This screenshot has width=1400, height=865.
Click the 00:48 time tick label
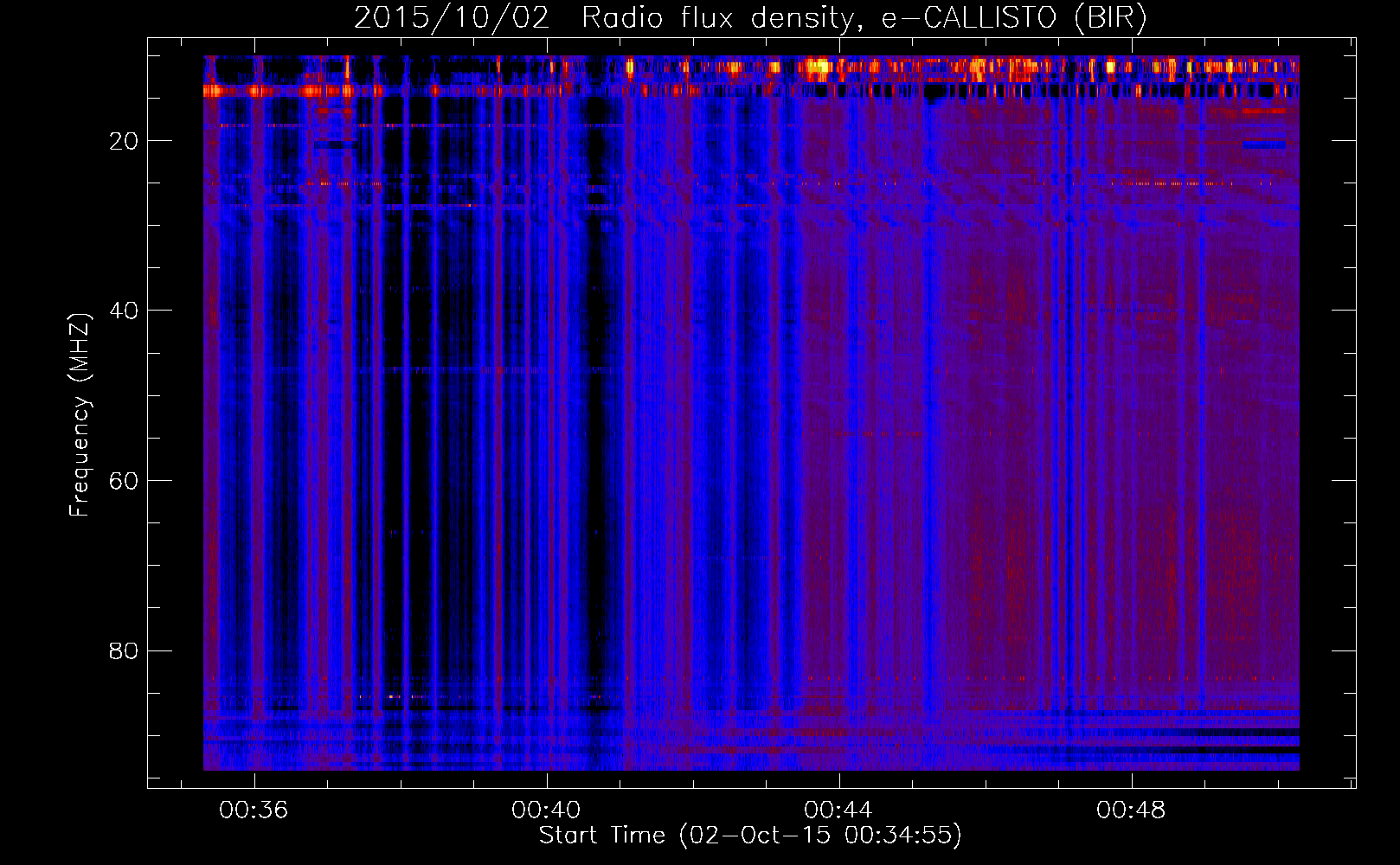click(1131, 811)
